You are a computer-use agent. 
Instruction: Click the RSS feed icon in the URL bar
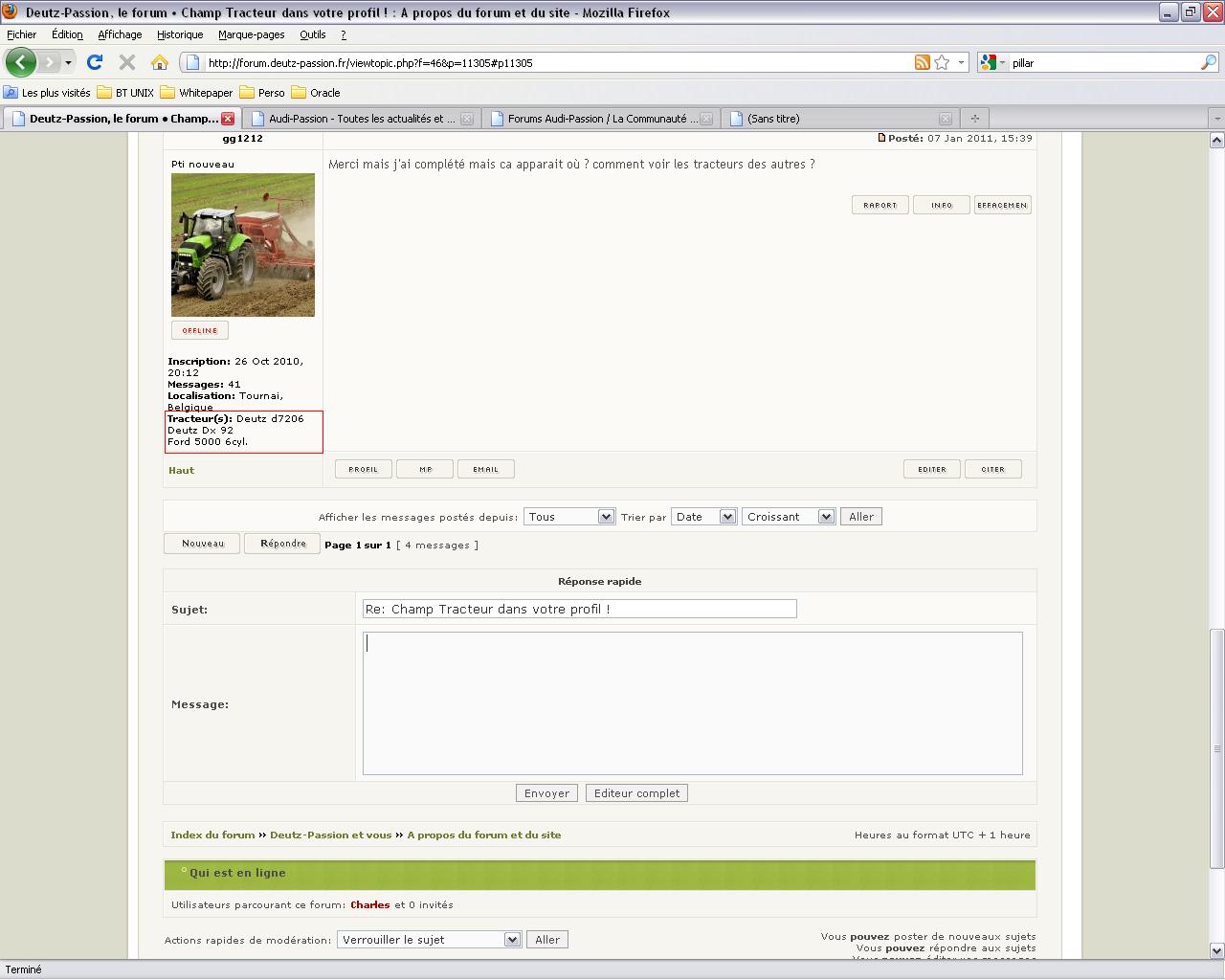pyautogui.click(x=922, y=62)
